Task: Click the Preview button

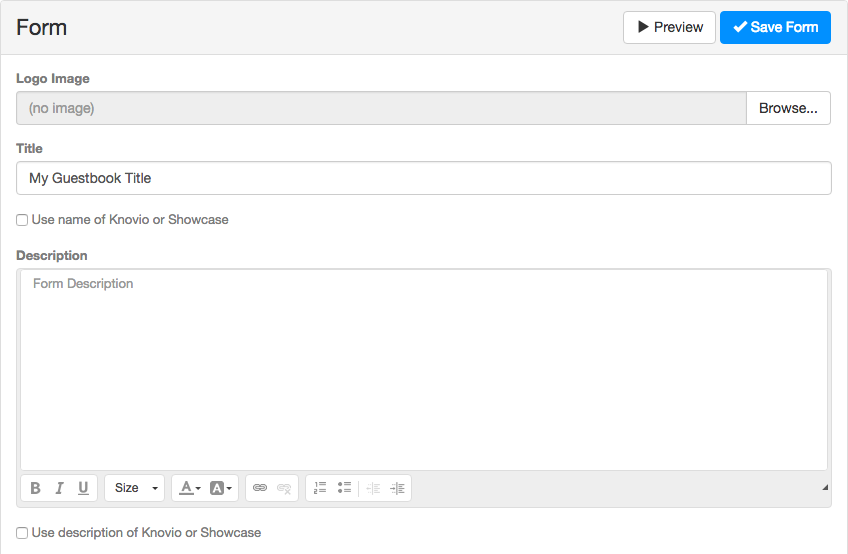Action: [669, 28]
